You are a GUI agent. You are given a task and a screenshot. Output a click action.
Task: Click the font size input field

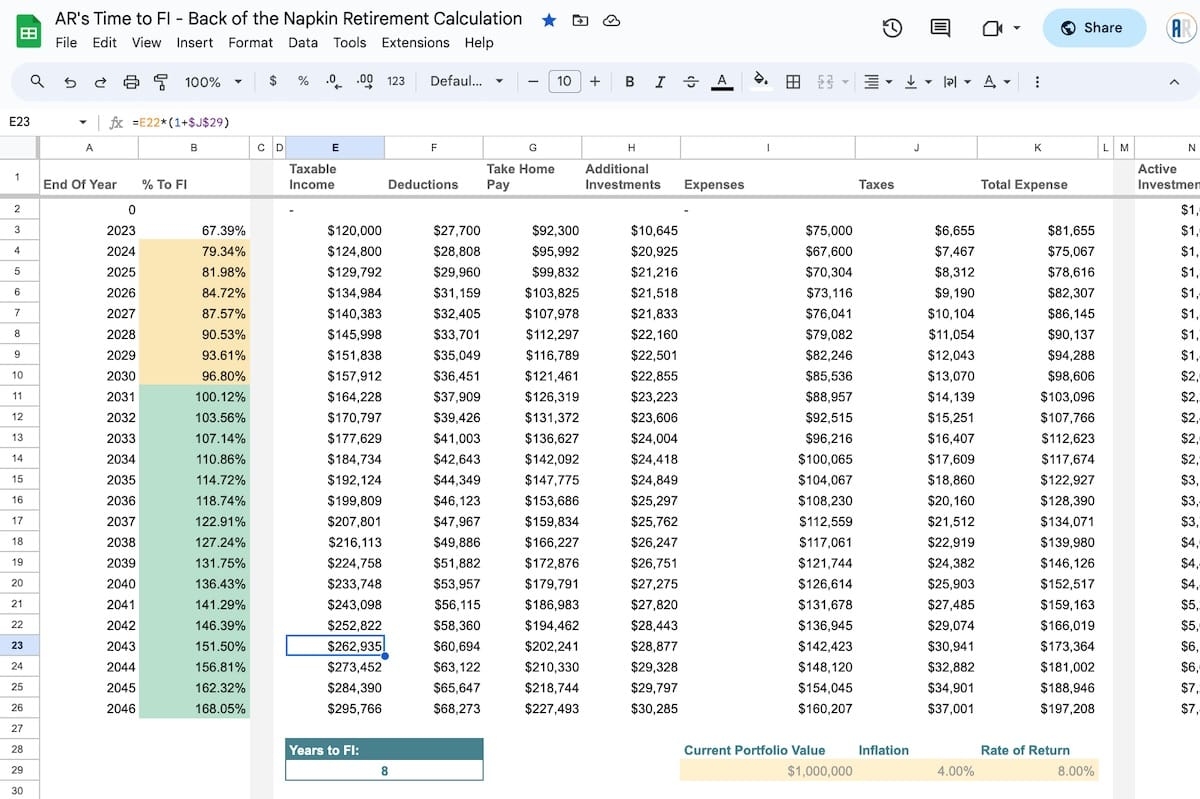pyautogui.click(x=564, y=82)
